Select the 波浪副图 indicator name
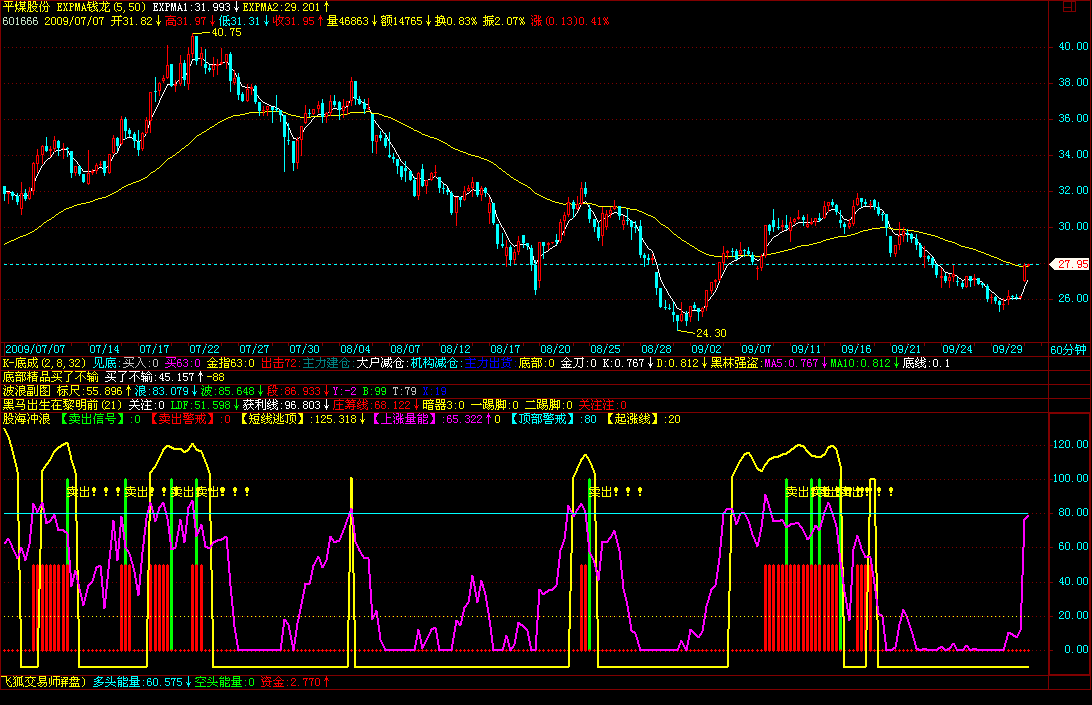Image resolution: width=1092 pixels, height=705 pixels. click(26, 391)
